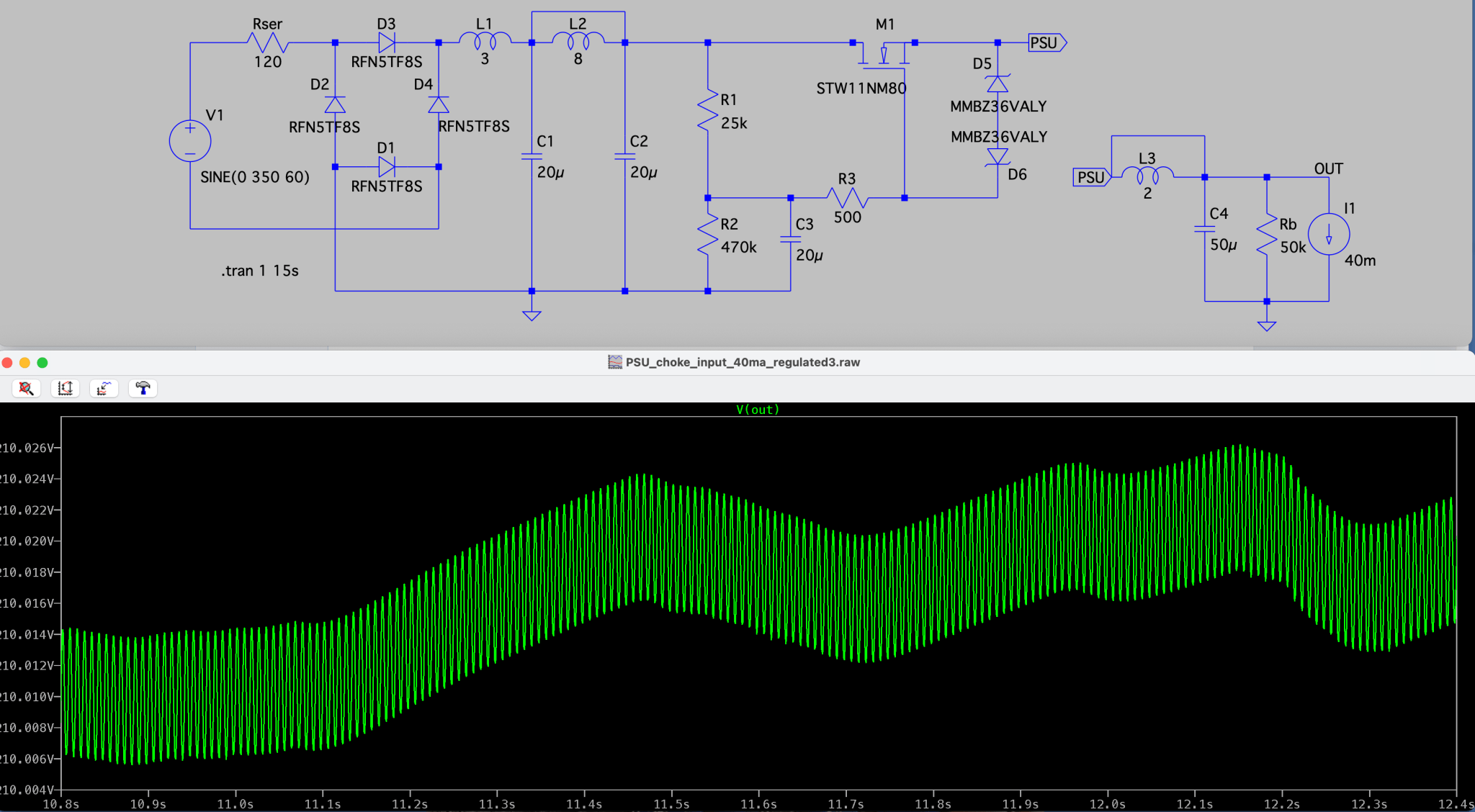1475x812 pixels.
Task: Click the Pick Visible Traces toolbar icon
Action: (104, 389)
